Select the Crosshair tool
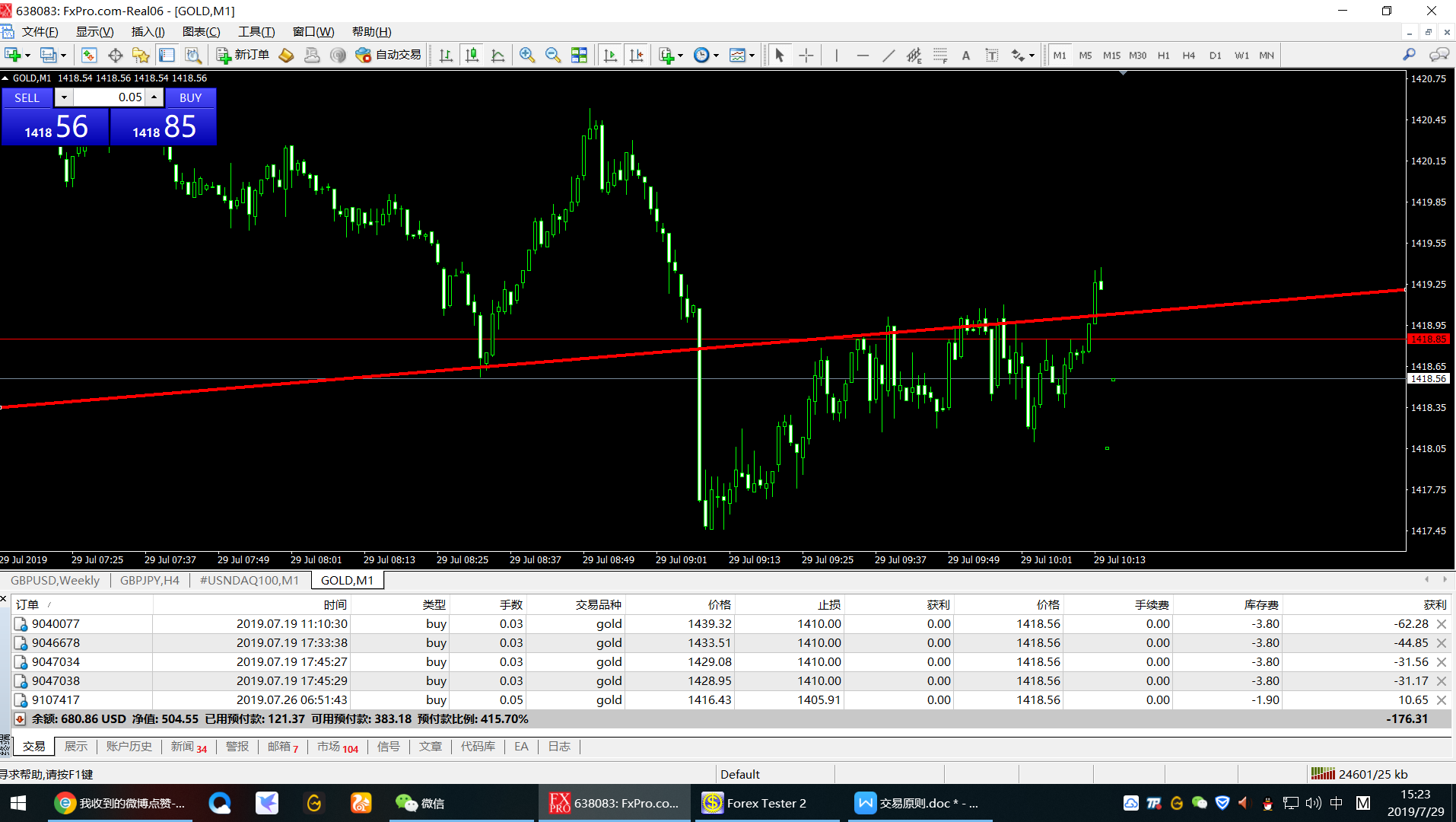 (806, 55)
